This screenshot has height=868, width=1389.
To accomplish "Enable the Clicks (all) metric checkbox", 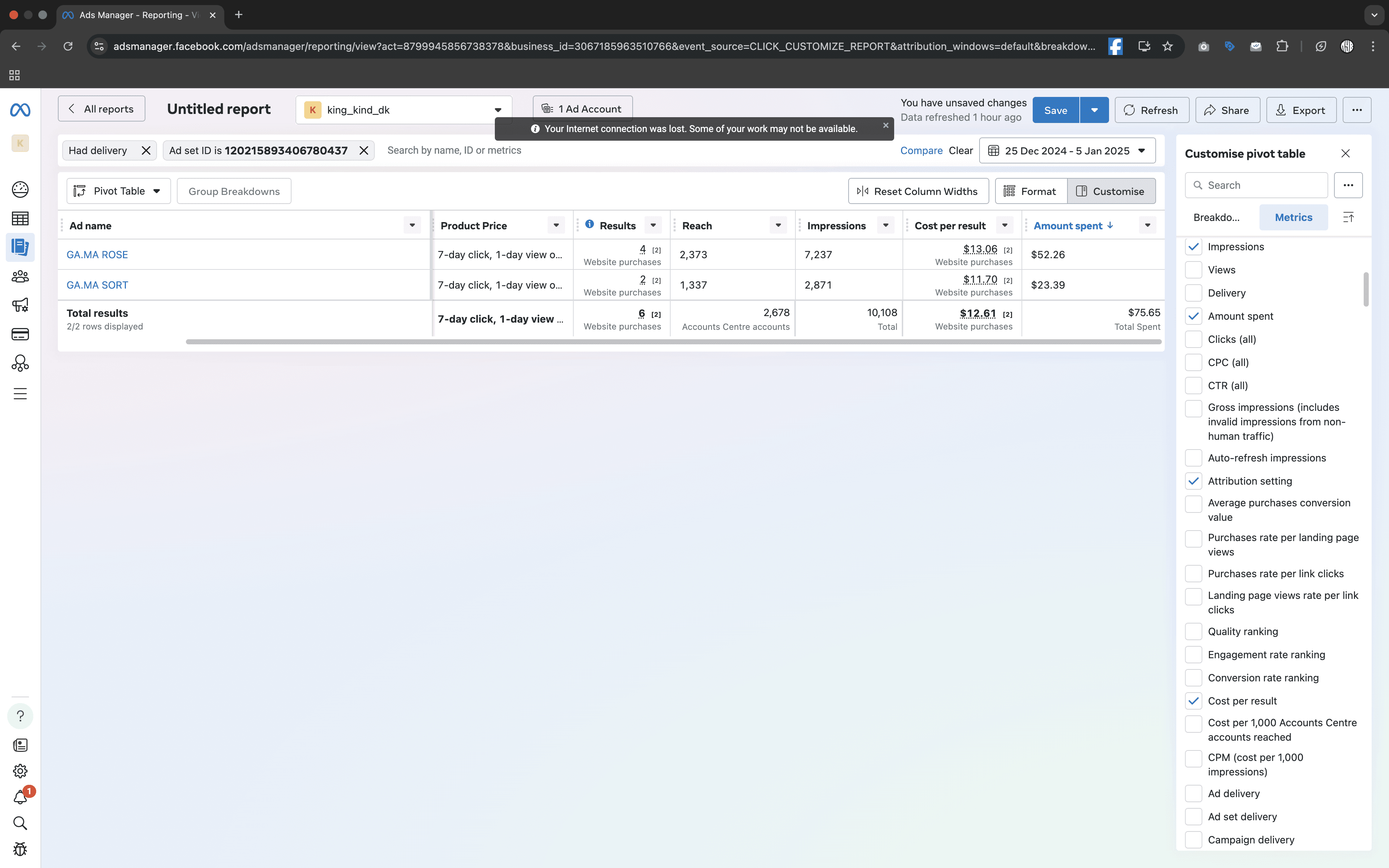I will click(x=1193, y=339).
